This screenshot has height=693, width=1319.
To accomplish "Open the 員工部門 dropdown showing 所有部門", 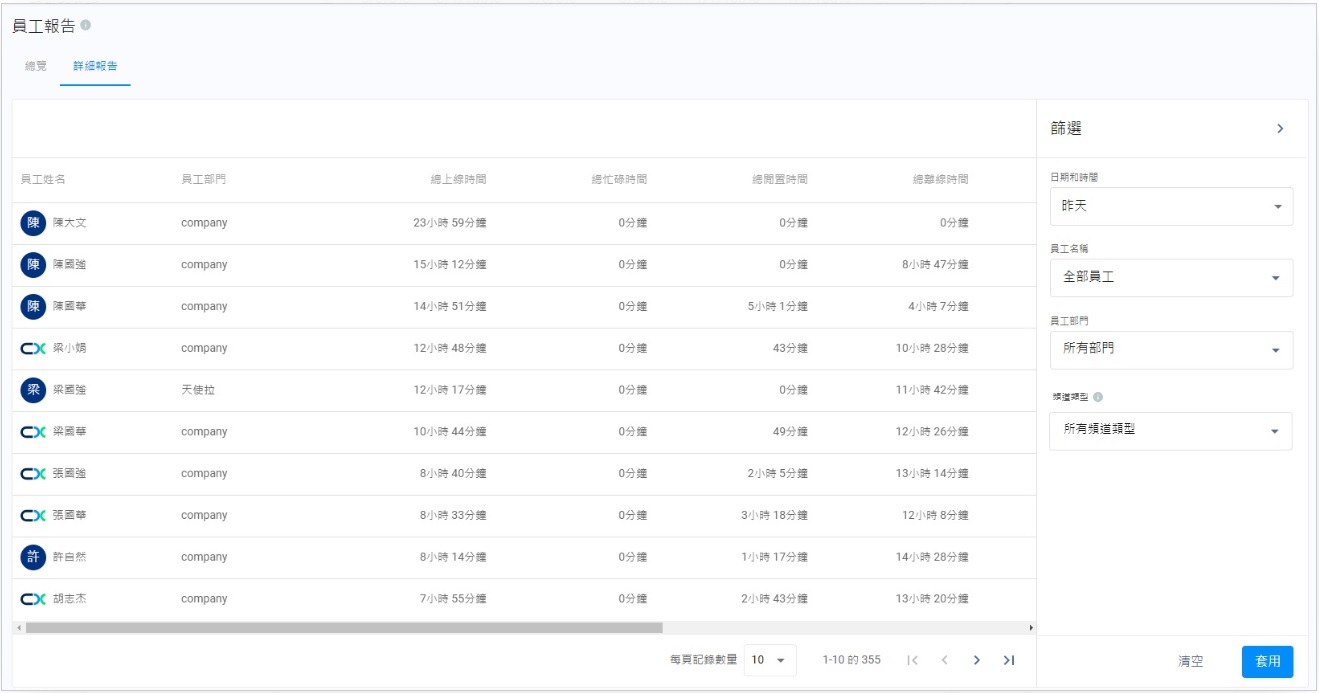I will [x=1171, y=350].
